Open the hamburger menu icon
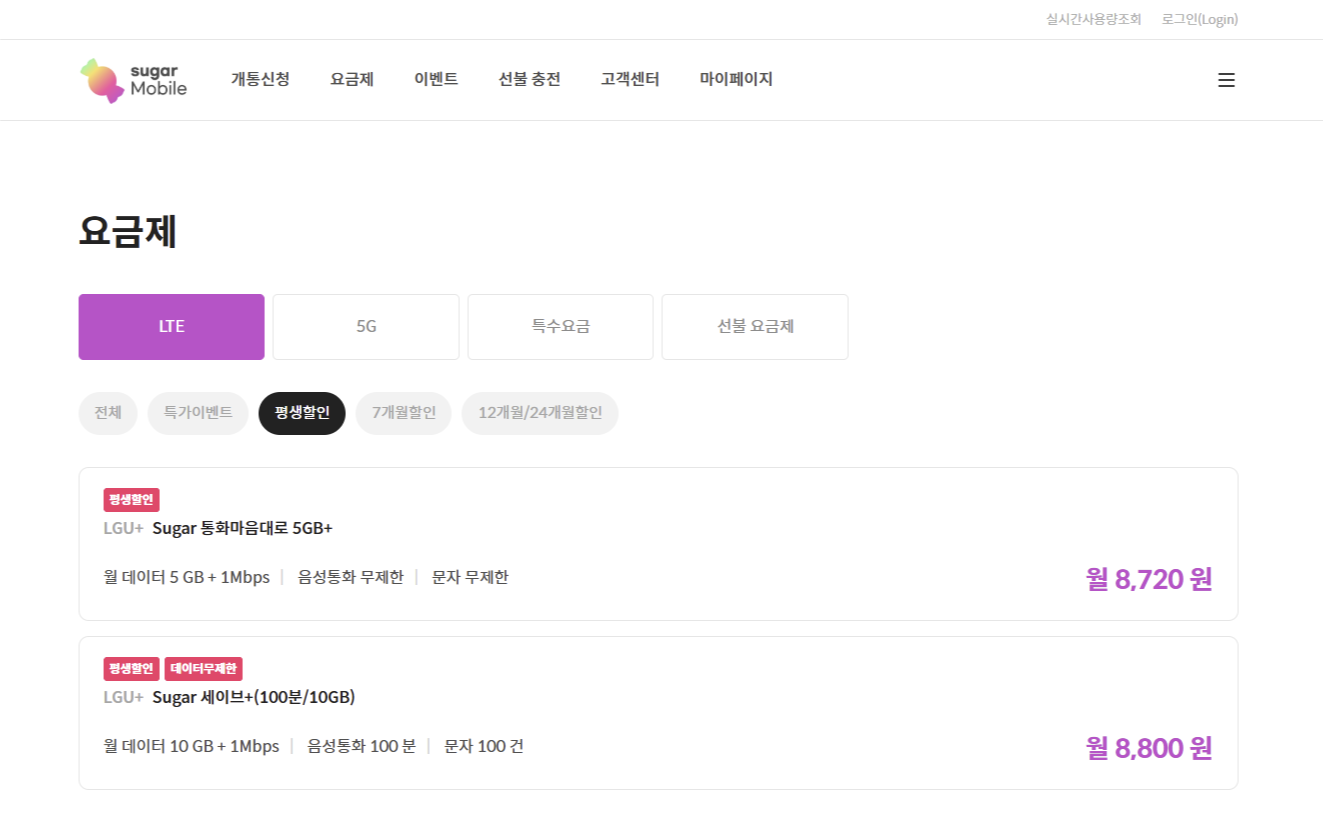The width and height of the screenshot is (1323, 829). click(1226, 80)
